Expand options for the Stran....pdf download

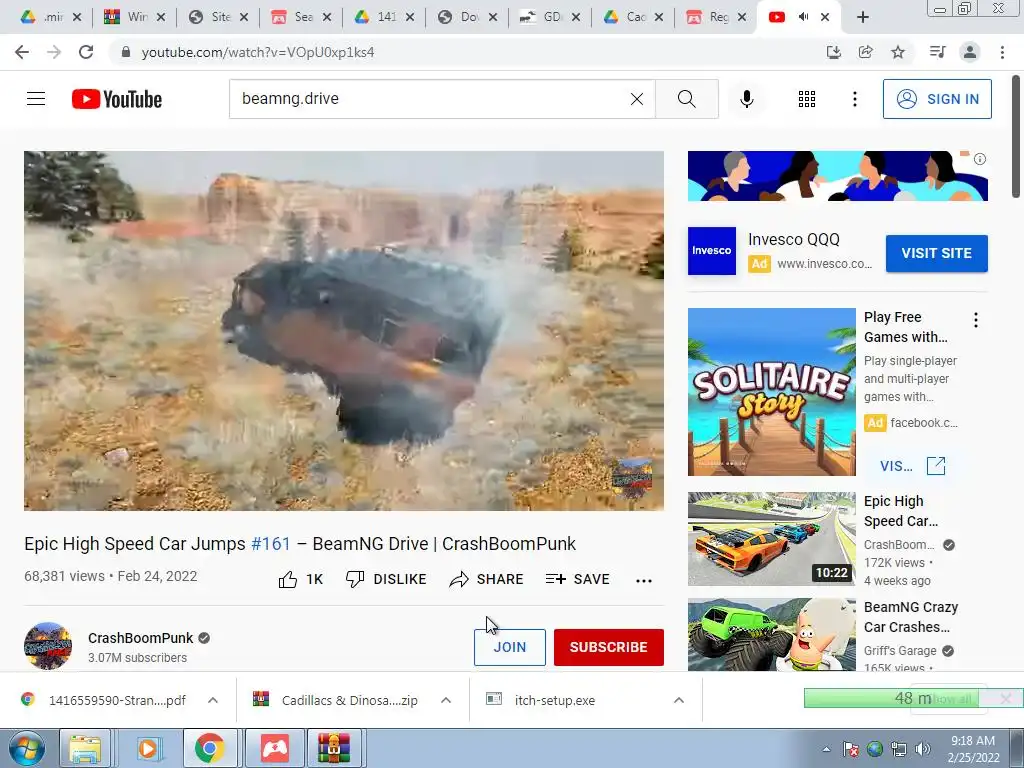click(213, 700)
